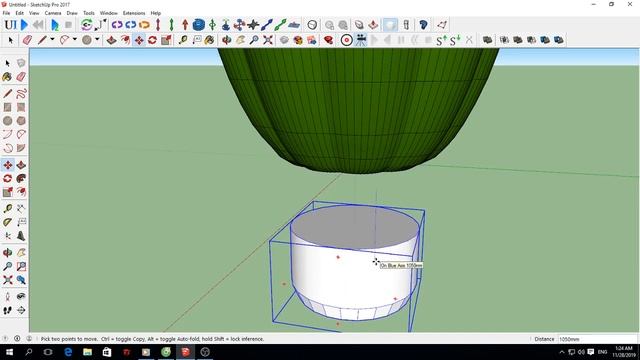Select the Move tool in left toolbar
This screenshot has height=360, width=640.
[8, 165]
